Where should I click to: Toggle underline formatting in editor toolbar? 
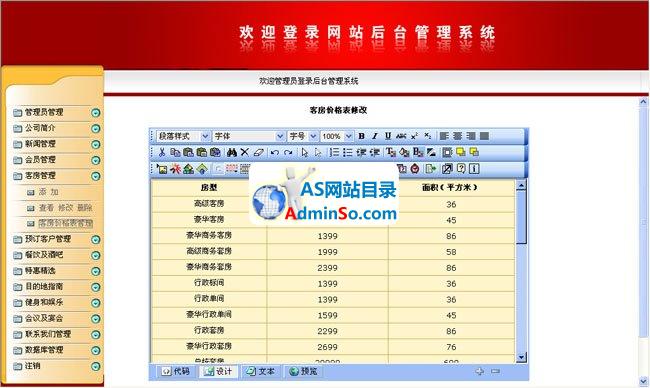pos(388,136)
